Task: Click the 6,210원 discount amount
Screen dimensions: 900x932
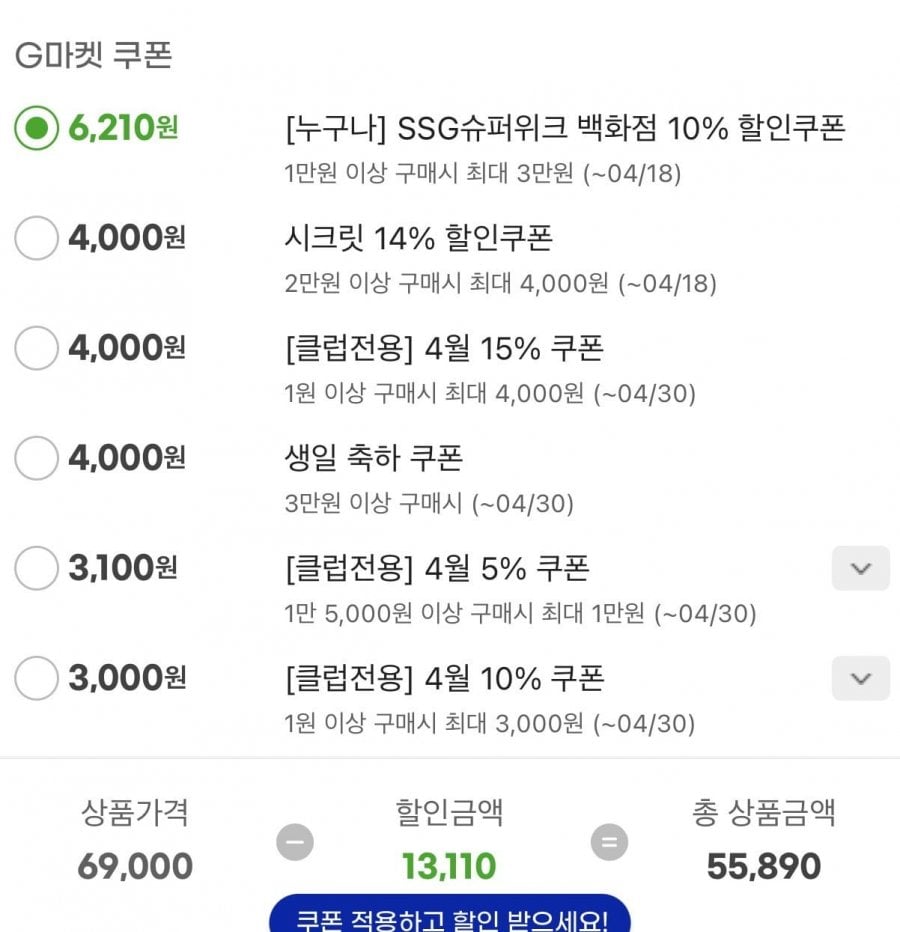Action: 124,129
